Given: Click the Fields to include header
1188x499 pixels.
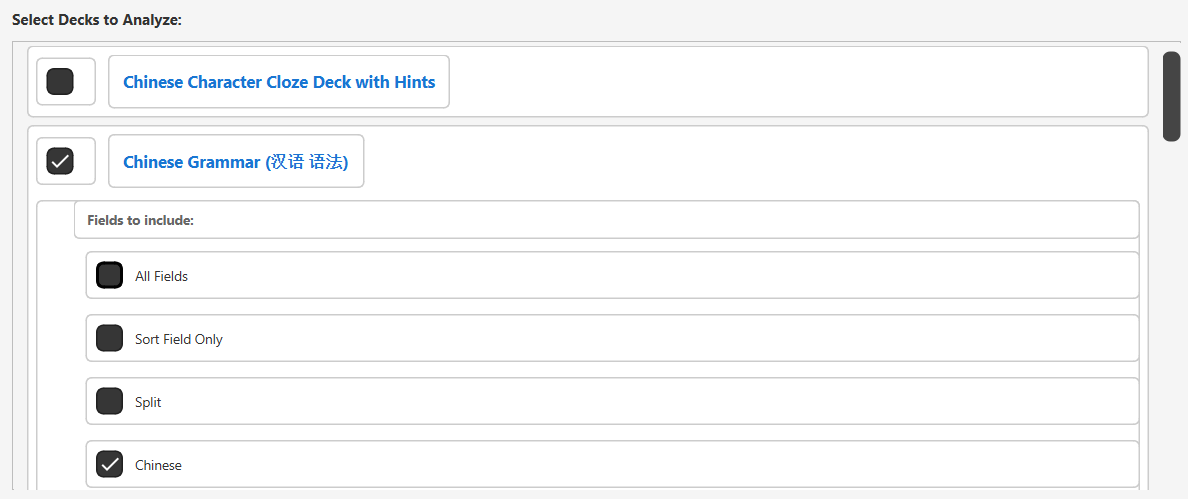Looking at the screenshot, I should (140, 220).
